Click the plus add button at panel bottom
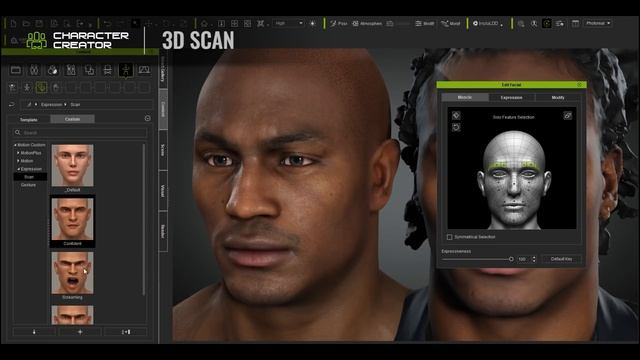 click(x=80, y=332)
